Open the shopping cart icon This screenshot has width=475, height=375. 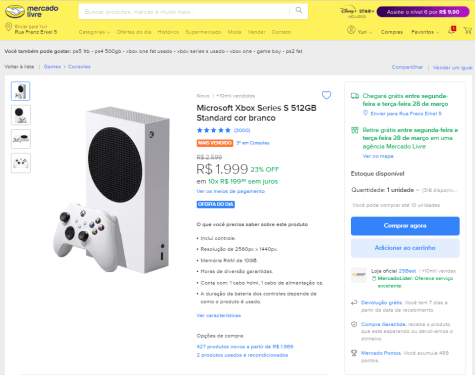[468, 31]
